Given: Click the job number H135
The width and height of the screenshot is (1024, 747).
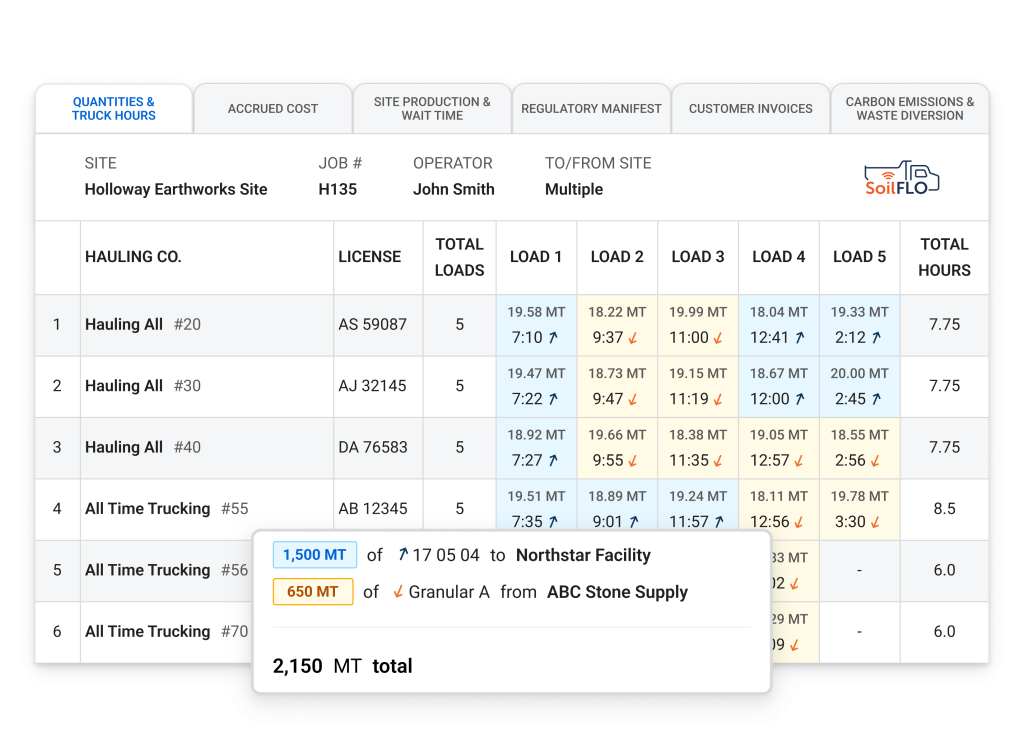Looking at the screenshot, I should [338, 189].
